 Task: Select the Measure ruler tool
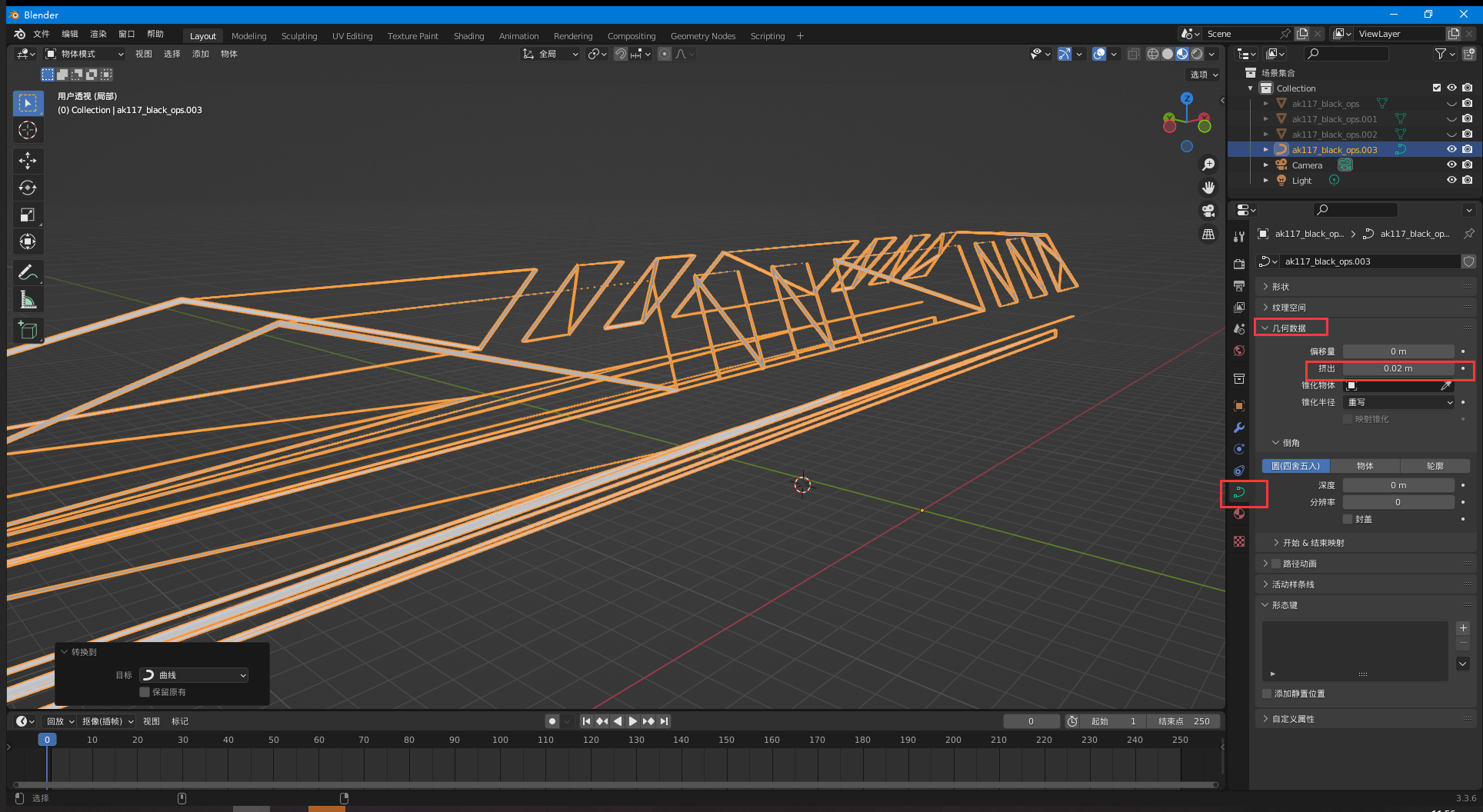coord(28,300)
